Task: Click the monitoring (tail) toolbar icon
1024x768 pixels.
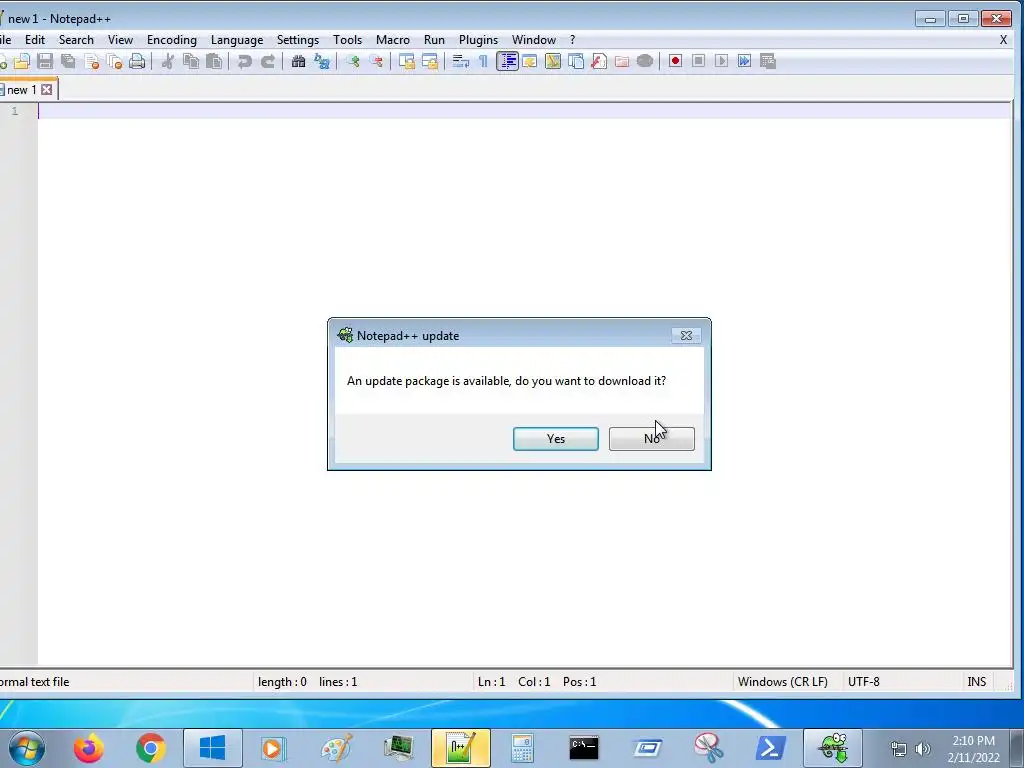Action: (x=645, y=61)
